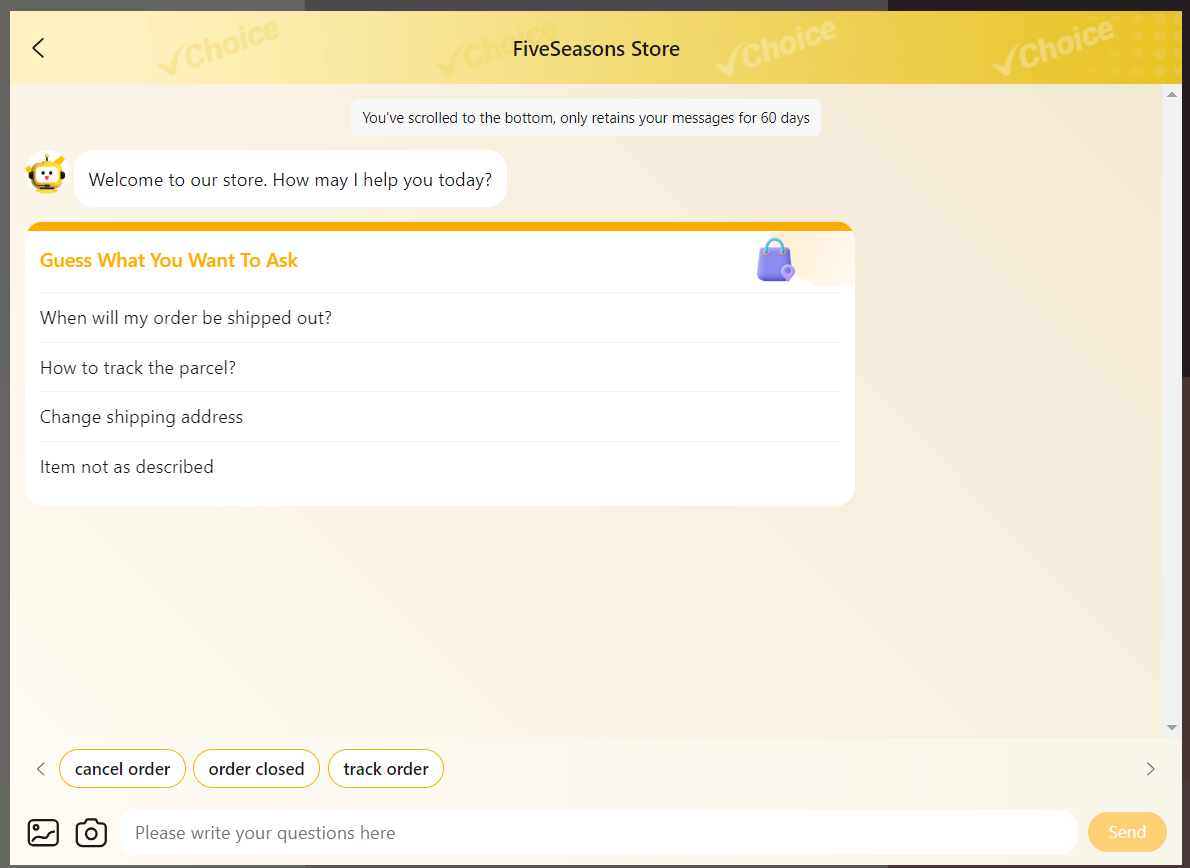Go back using the header arrow

pos(39,49)
